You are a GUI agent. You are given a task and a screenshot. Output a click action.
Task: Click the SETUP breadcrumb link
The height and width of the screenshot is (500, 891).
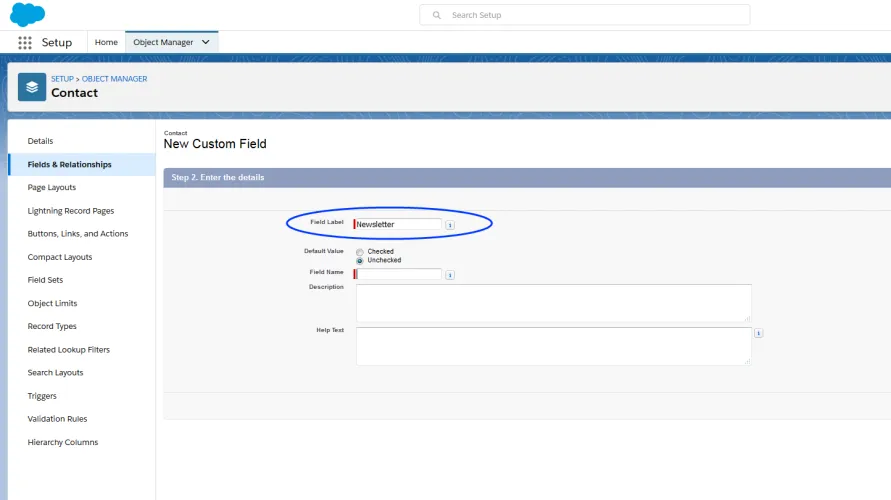pyautogui.click(x=63, y=79)
